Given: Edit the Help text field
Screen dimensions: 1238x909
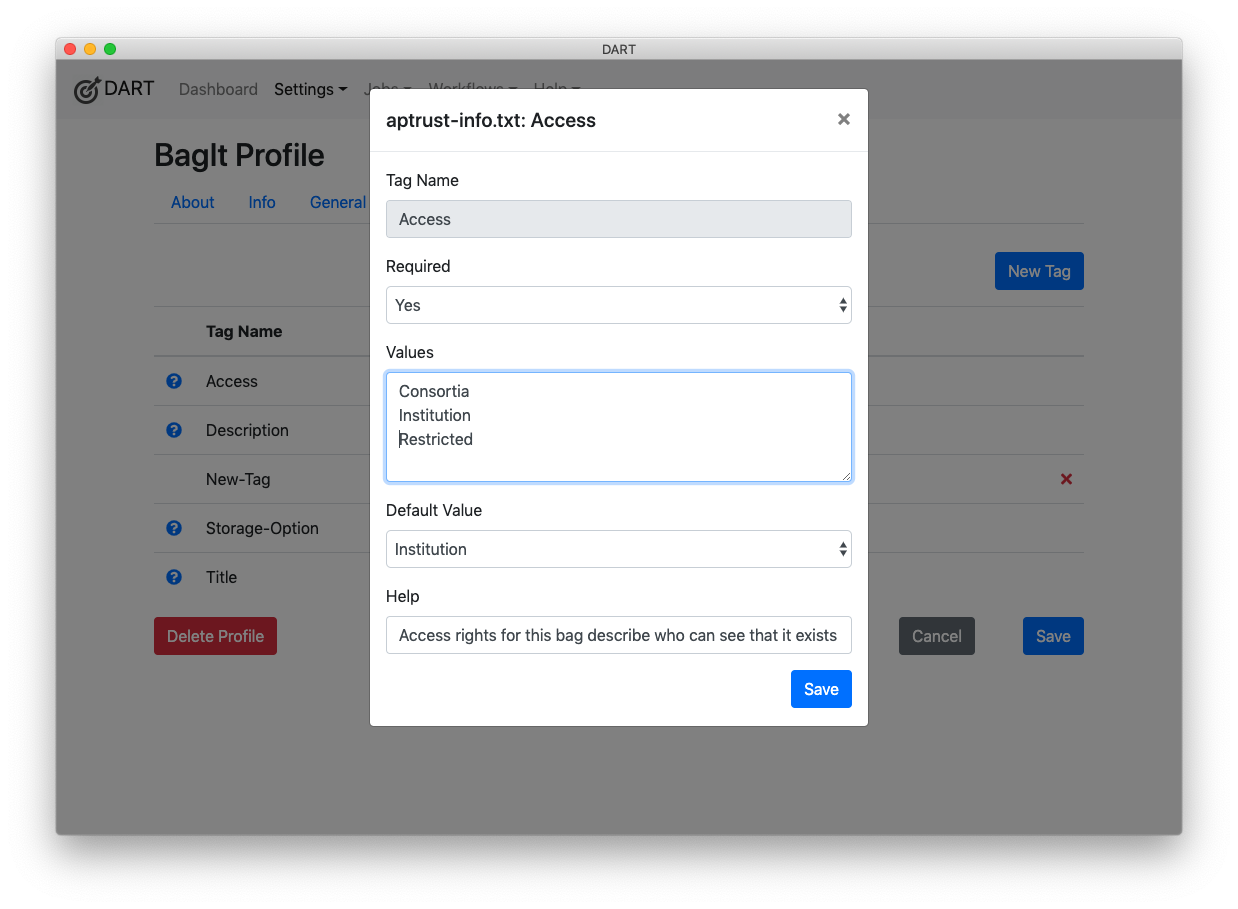Looking at the screenshot, I should pos(618,635).
